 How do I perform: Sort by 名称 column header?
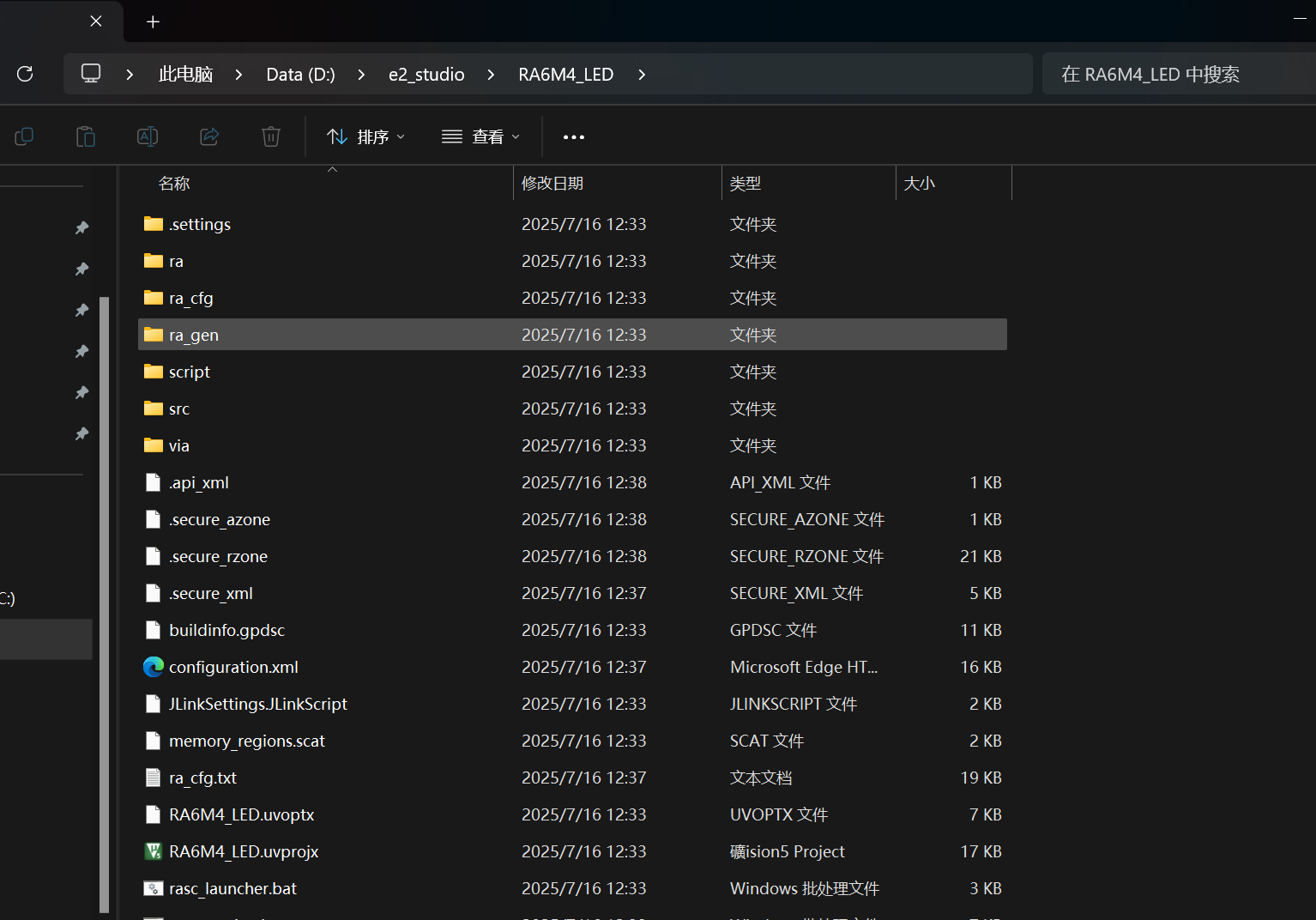pos(174,183)
